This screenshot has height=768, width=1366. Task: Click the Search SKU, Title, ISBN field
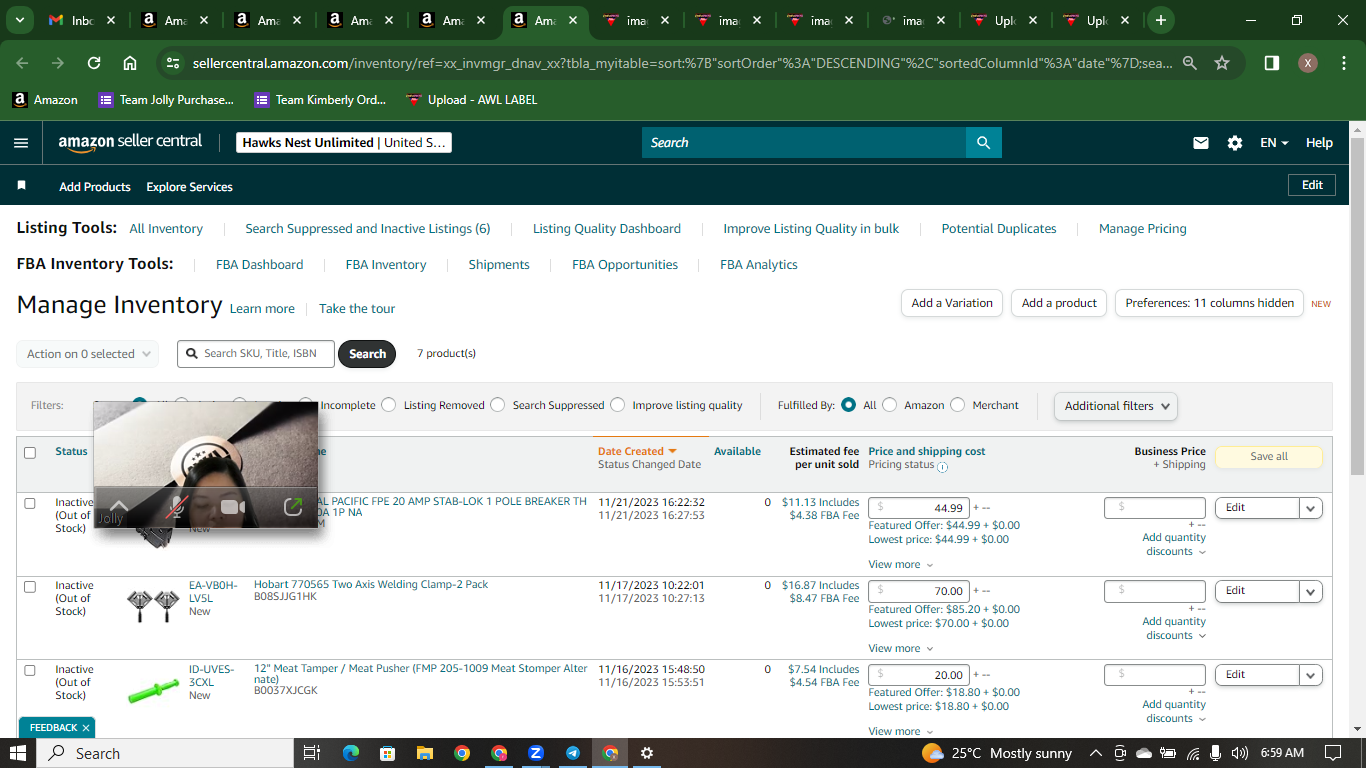pos(256,354)
